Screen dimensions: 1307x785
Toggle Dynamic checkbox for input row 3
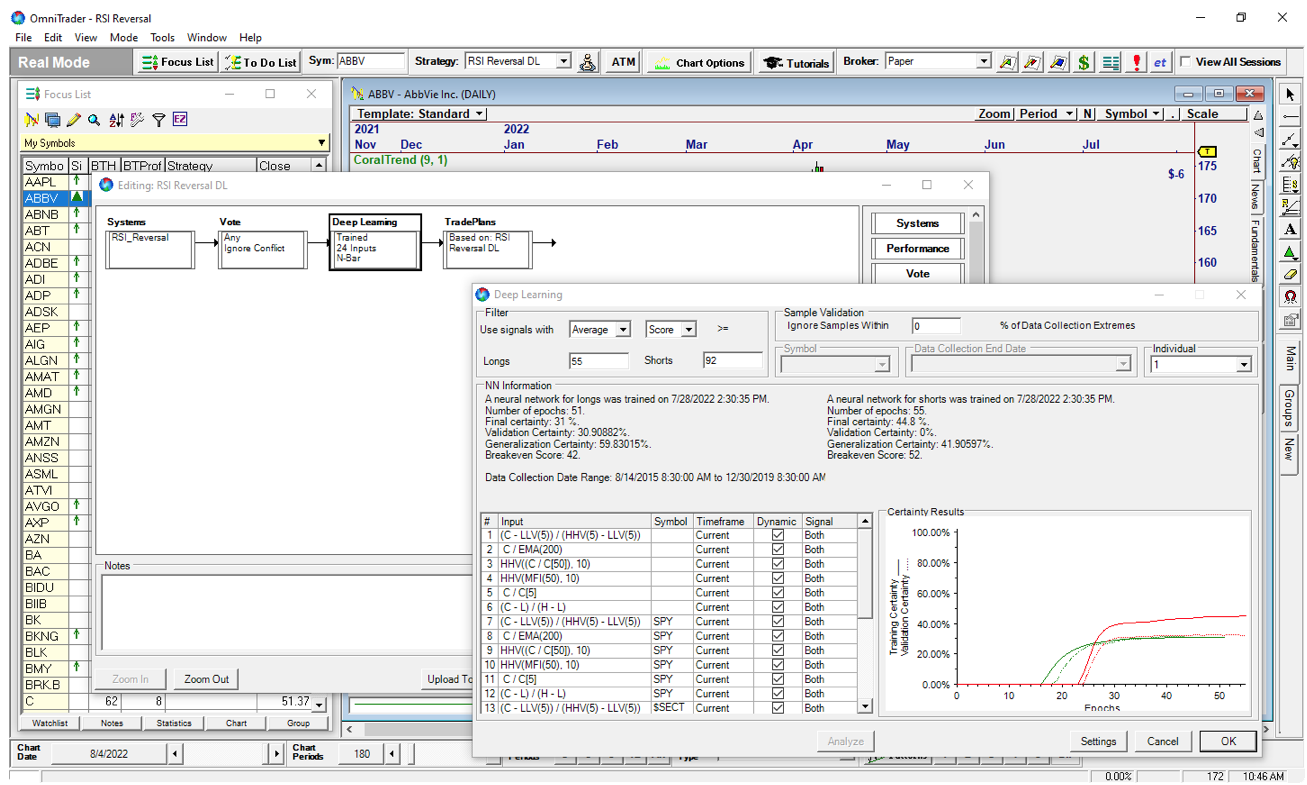[777, 564]
